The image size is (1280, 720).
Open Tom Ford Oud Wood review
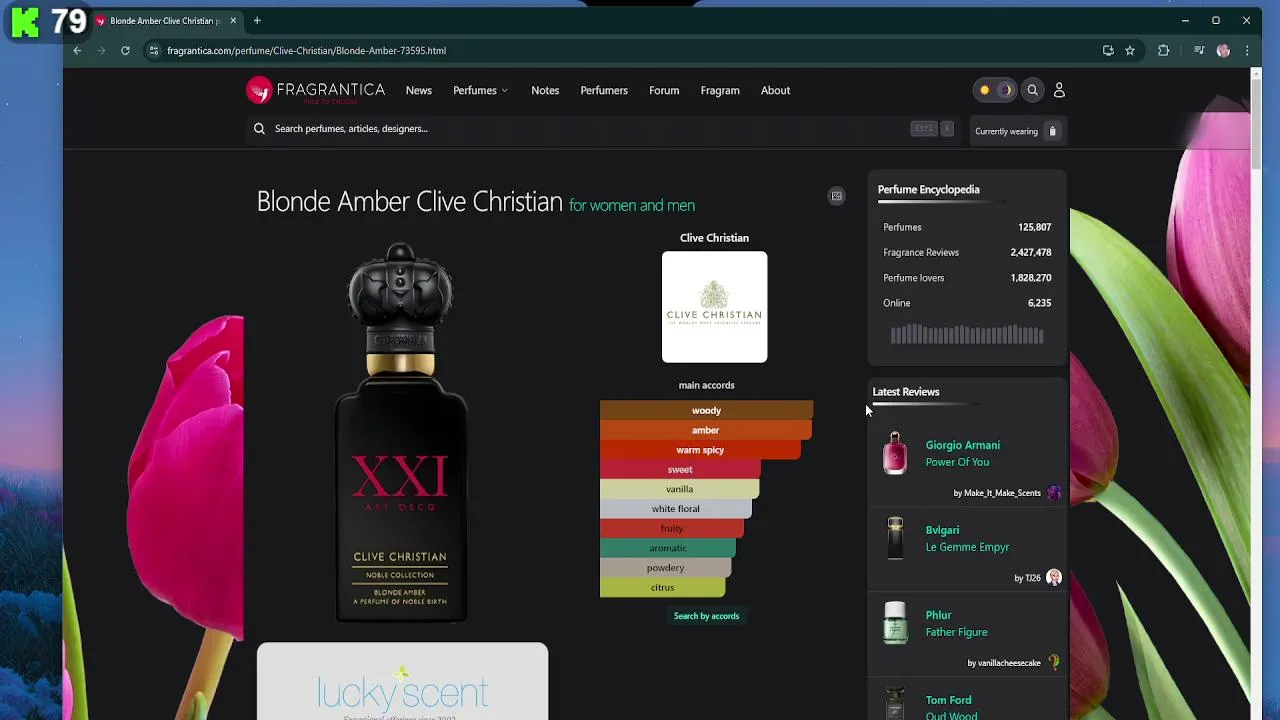pos(951,708)
